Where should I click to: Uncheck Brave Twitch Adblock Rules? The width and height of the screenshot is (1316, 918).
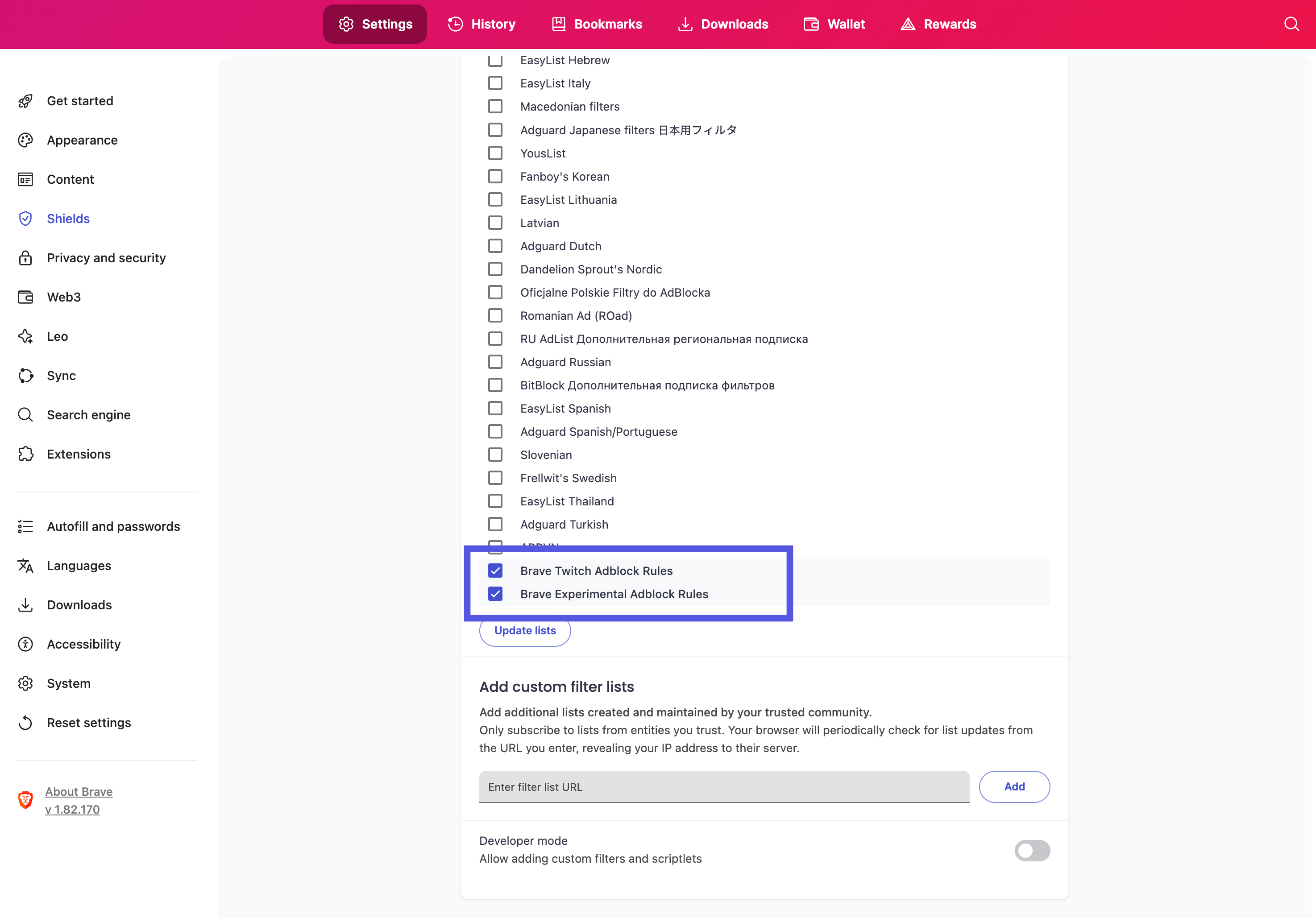495,571
